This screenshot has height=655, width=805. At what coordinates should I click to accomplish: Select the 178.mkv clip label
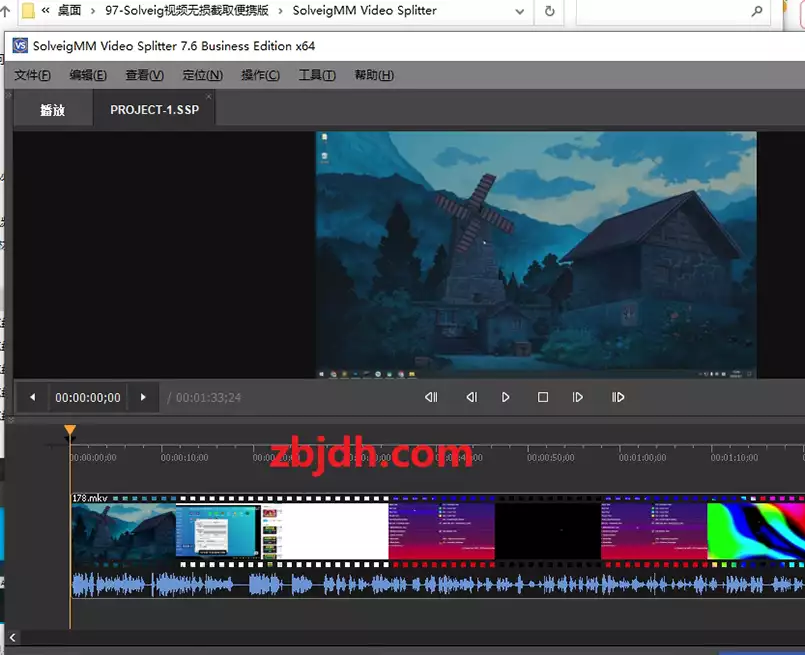pyautogui.click(x=90, y=498)
